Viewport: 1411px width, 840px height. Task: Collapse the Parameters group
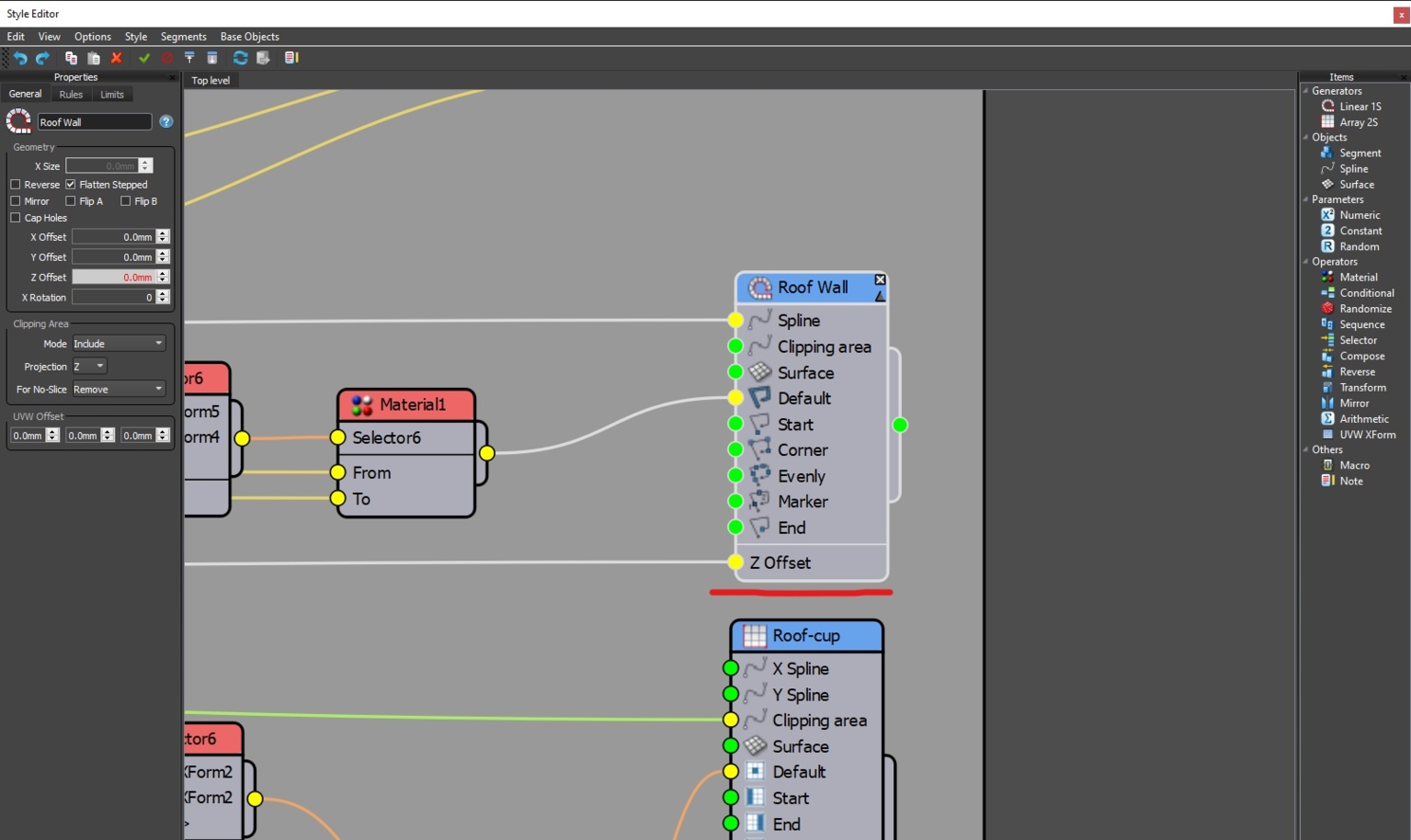(x=1306, y=199)
